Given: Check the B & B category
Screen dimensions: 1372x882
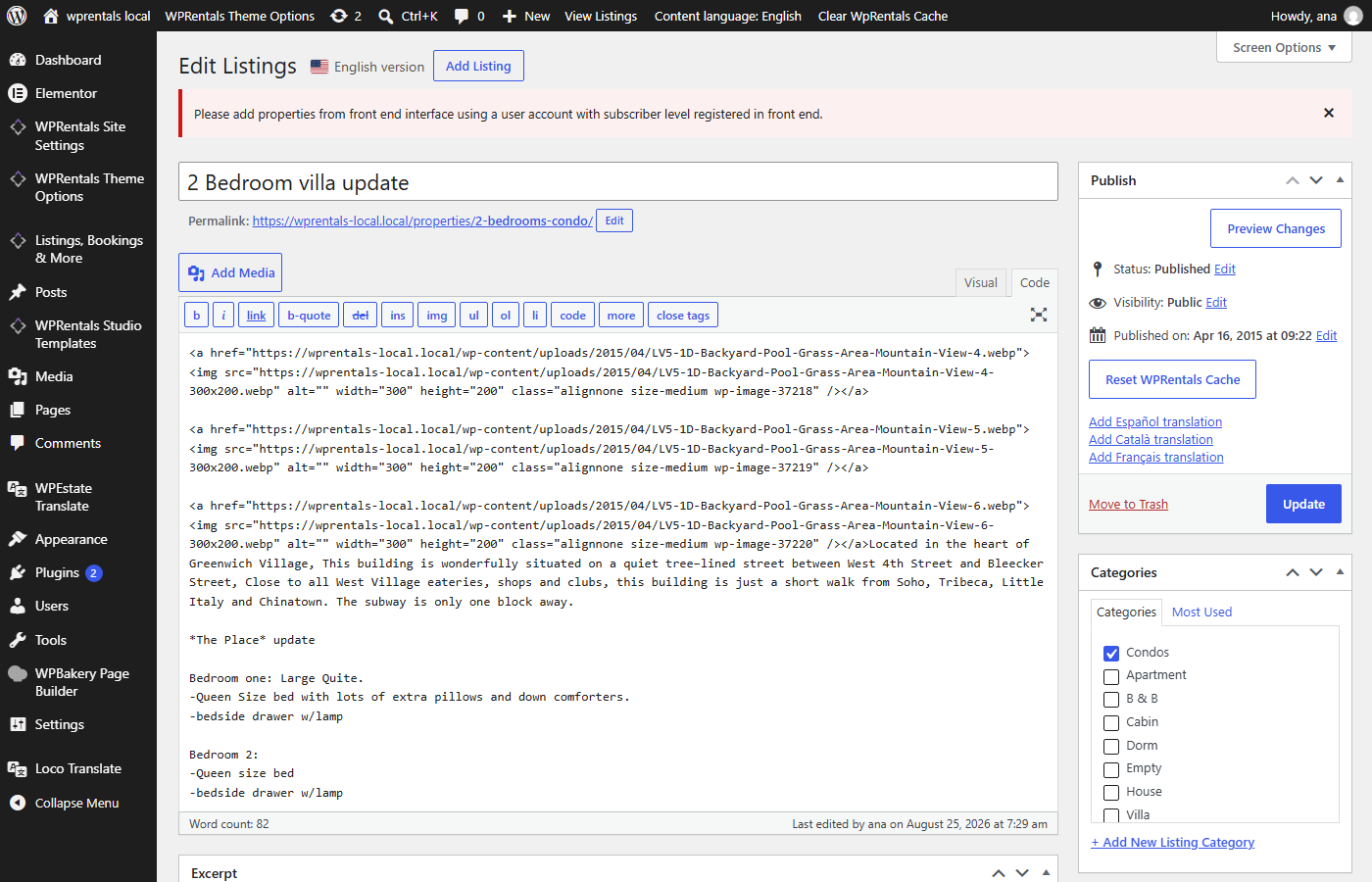Looking at the screenshot, I should 1111,700.
